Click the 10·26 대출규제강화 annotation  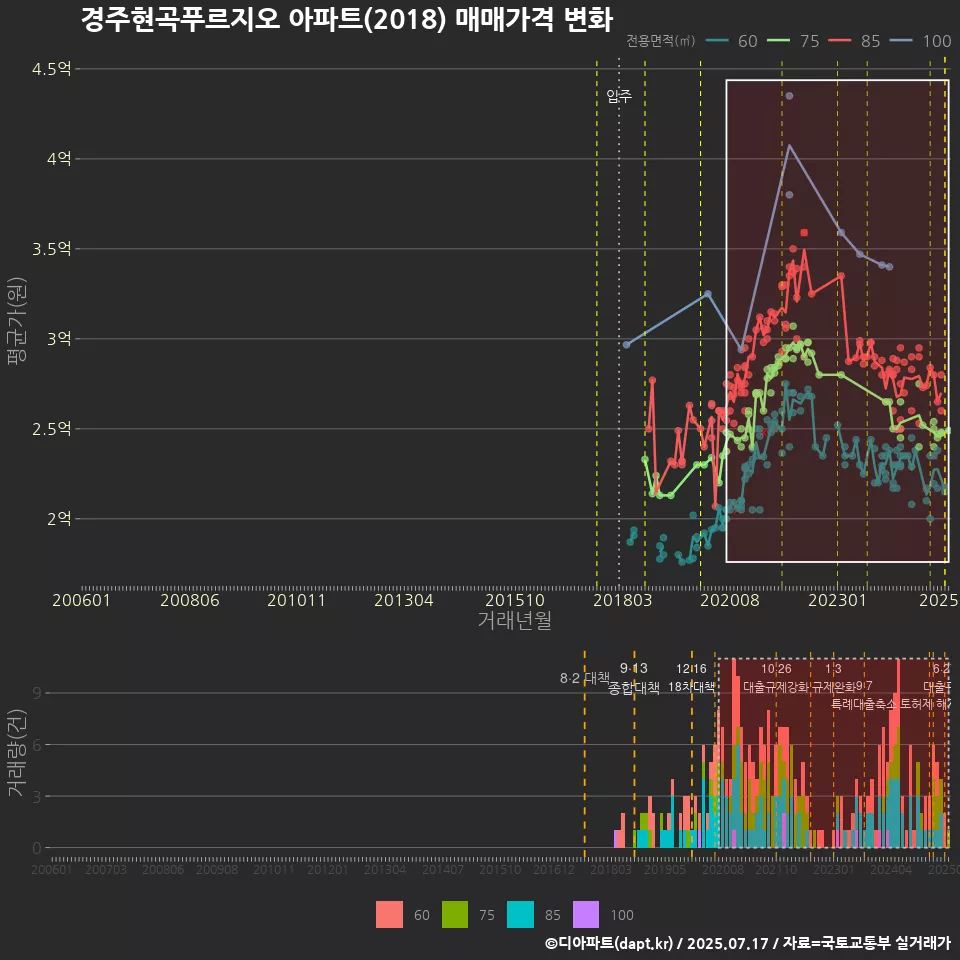pos(776,678)
